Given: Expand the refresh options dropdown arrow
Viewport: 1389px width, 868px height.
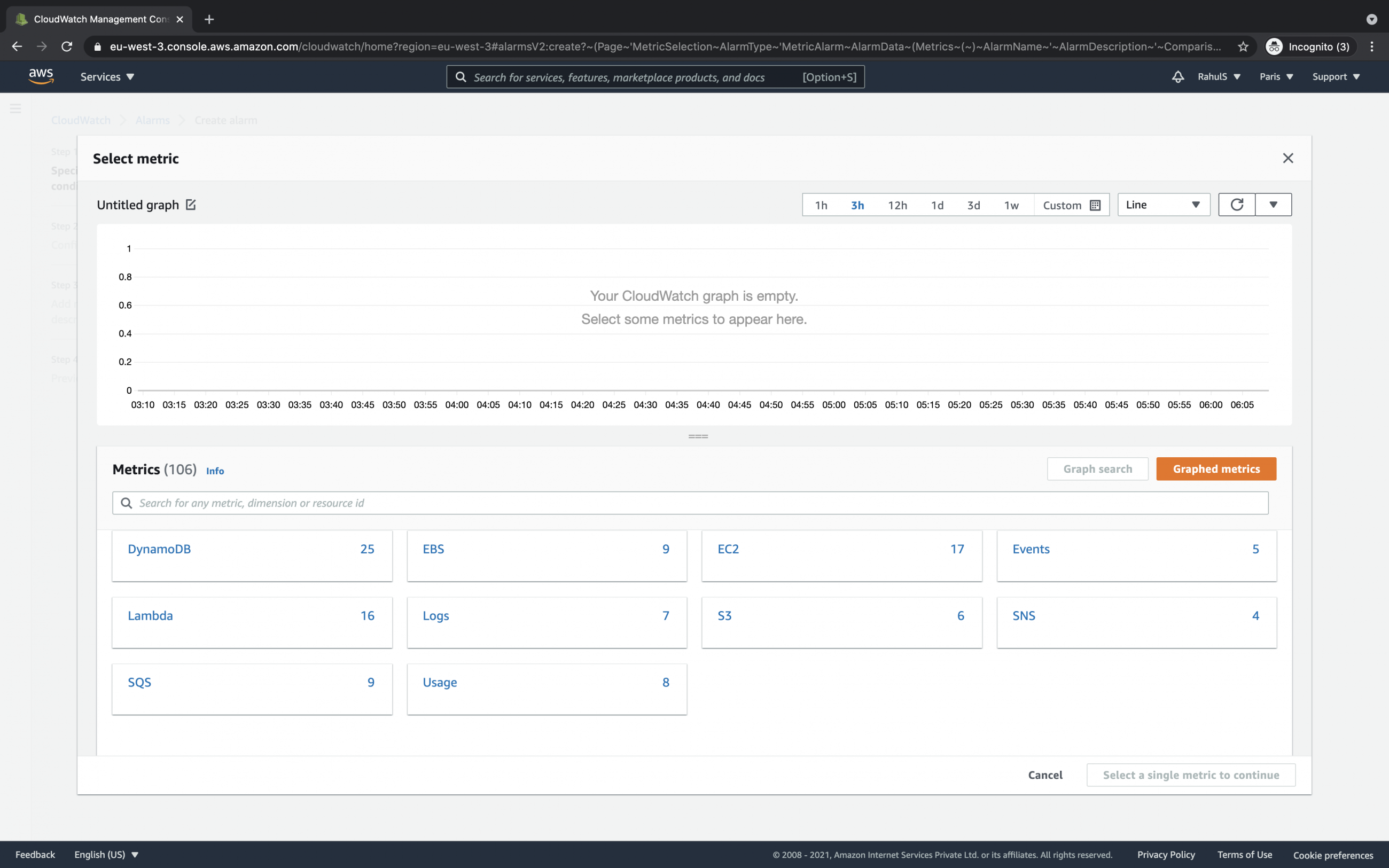Looking at the screenshot, I should [1274, 205].
